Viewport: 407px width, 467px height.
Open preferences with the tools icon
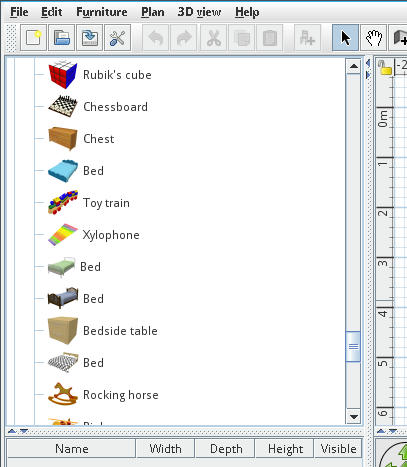117,38
